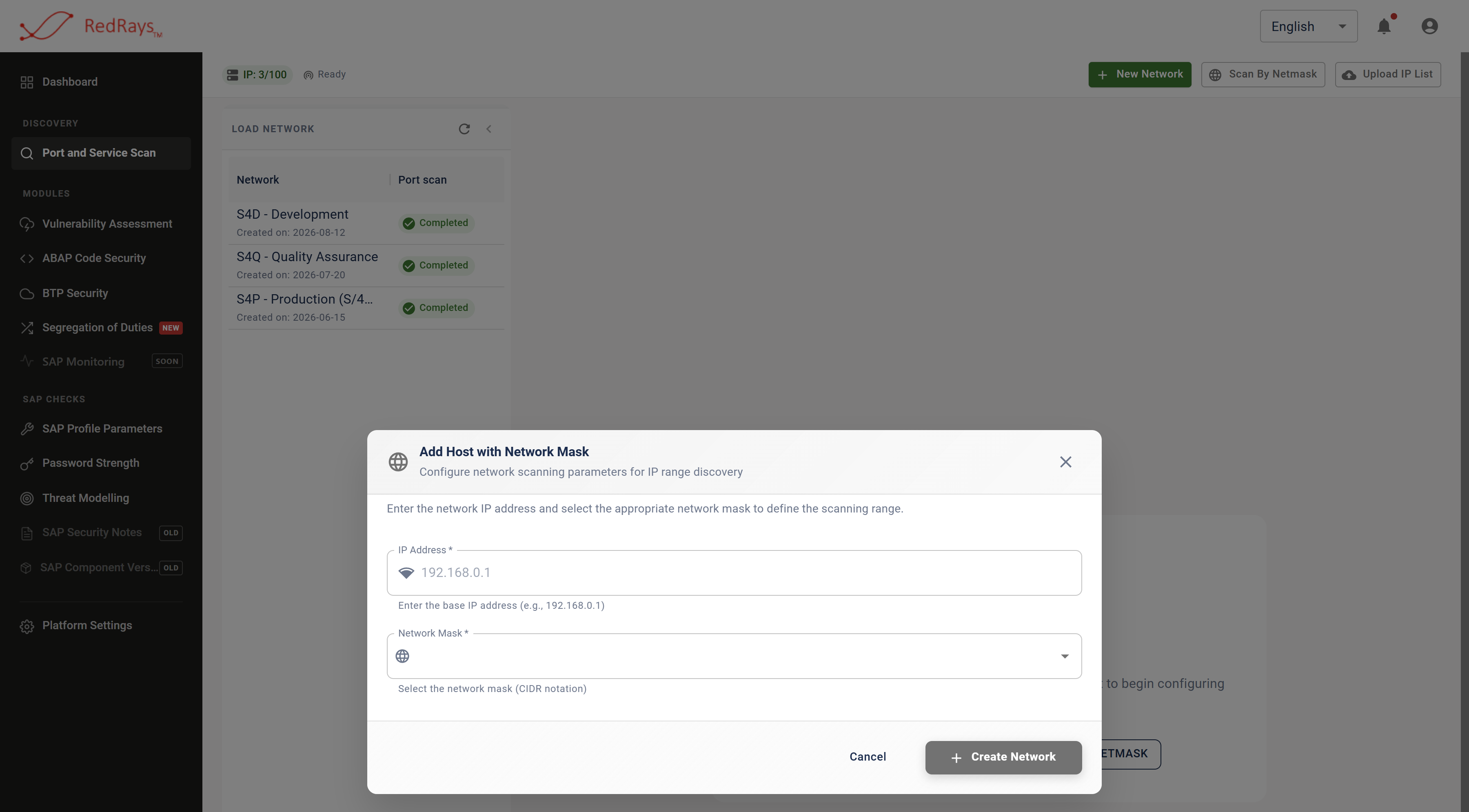Click the IP Address input field
Screen dimensions: 1469x812
click(734, 572)
